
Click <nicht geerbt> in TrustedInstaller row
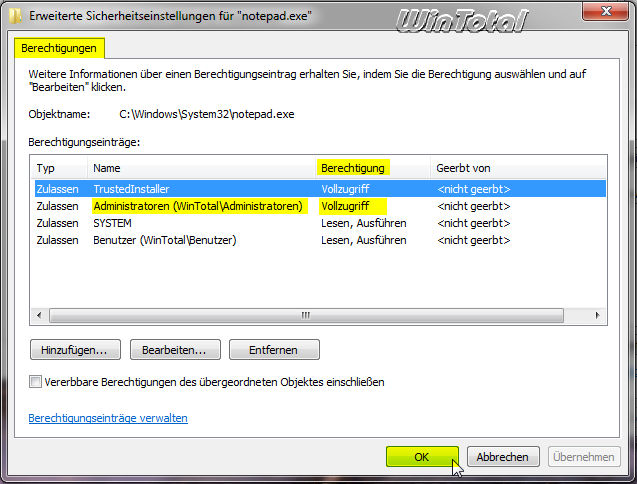click(x=474, y=189)
